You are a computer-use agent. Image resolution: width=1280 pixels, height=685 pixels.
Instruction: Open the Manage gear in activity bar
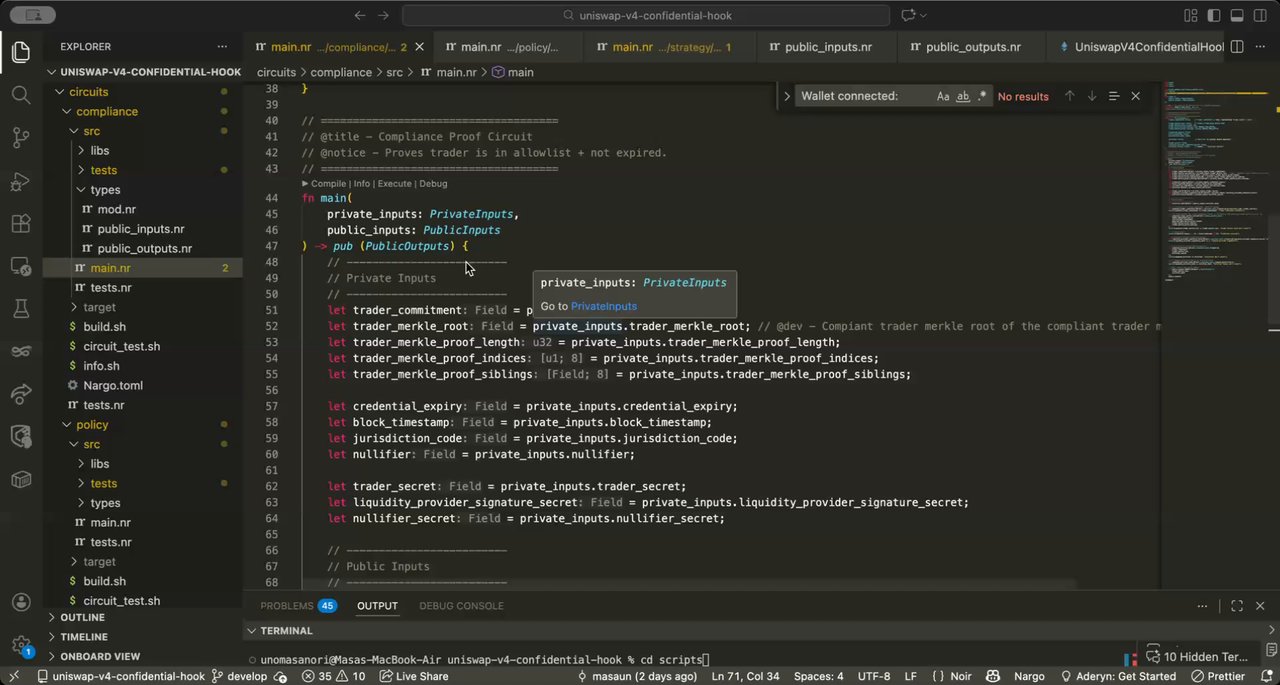21,644
